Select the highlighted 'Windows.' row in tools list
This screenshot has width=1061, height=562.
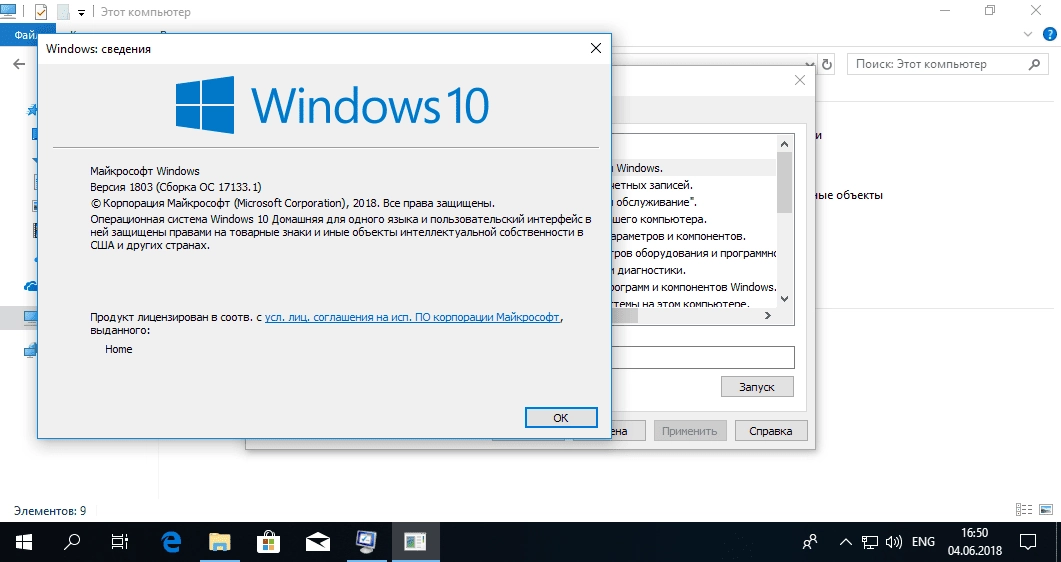click(694, 168)
